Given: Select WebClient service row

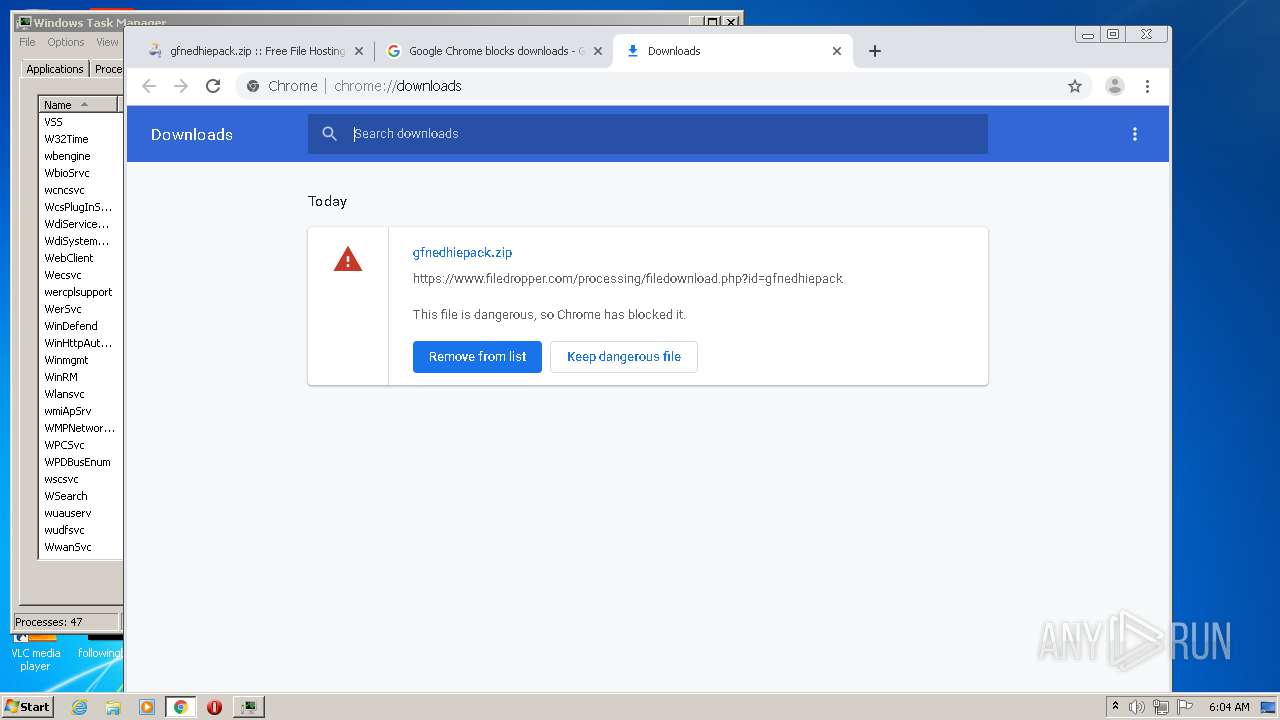Looking at the screenshot, I should click(80, 258).
